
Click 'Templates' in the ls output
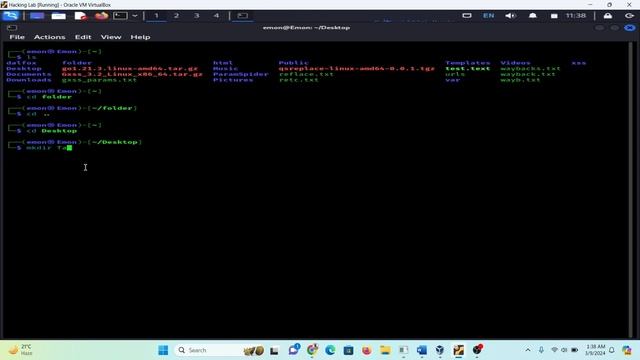[468, 63]
